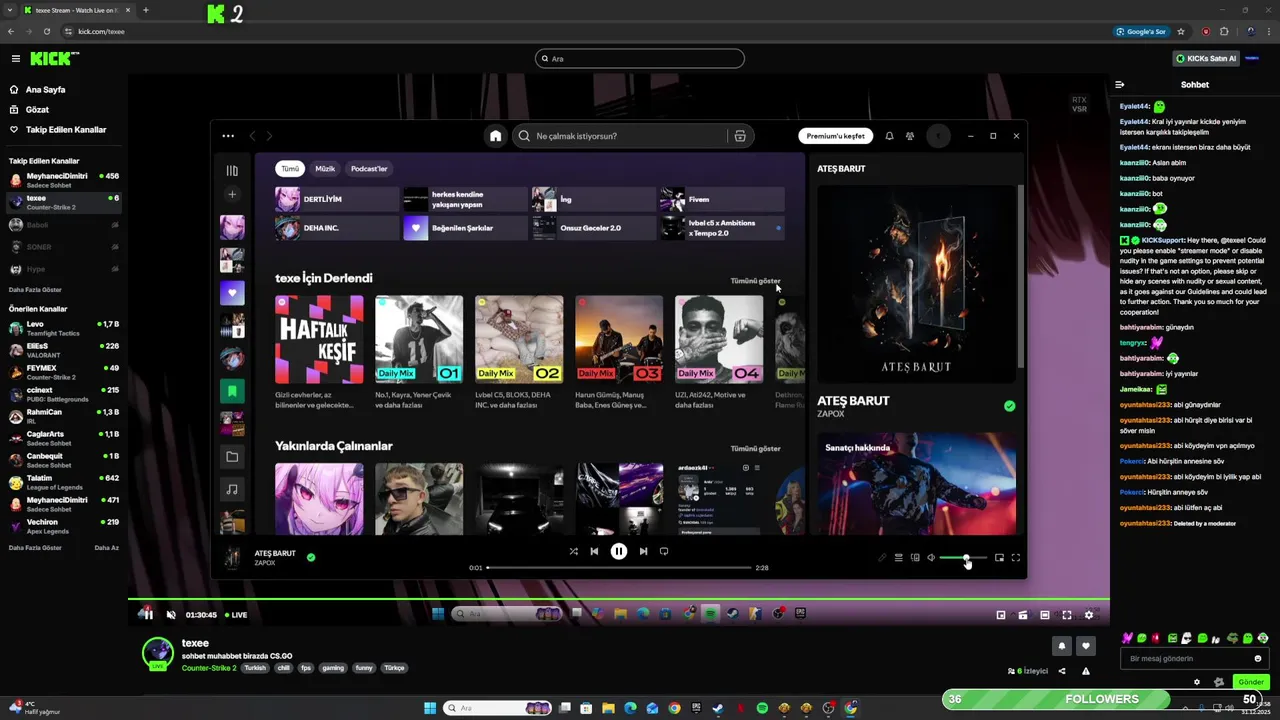Open Kick player settings gear
1280x720 pixels.
[x=1089, y=615]
